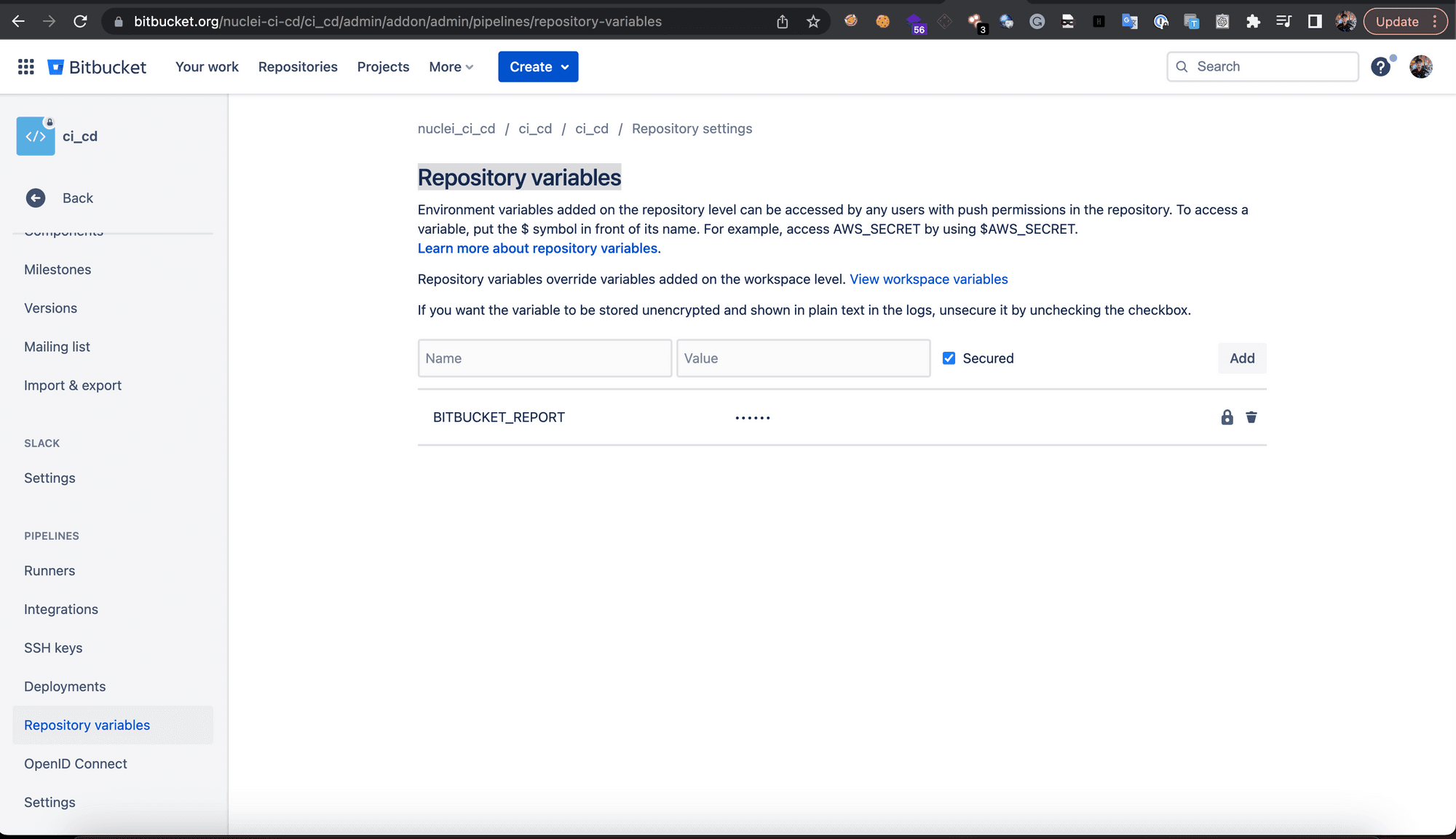The height and width of the screenshot is (839, 1456).
Task: Expand the More dropdown in navigation
Action: (451, 67)
